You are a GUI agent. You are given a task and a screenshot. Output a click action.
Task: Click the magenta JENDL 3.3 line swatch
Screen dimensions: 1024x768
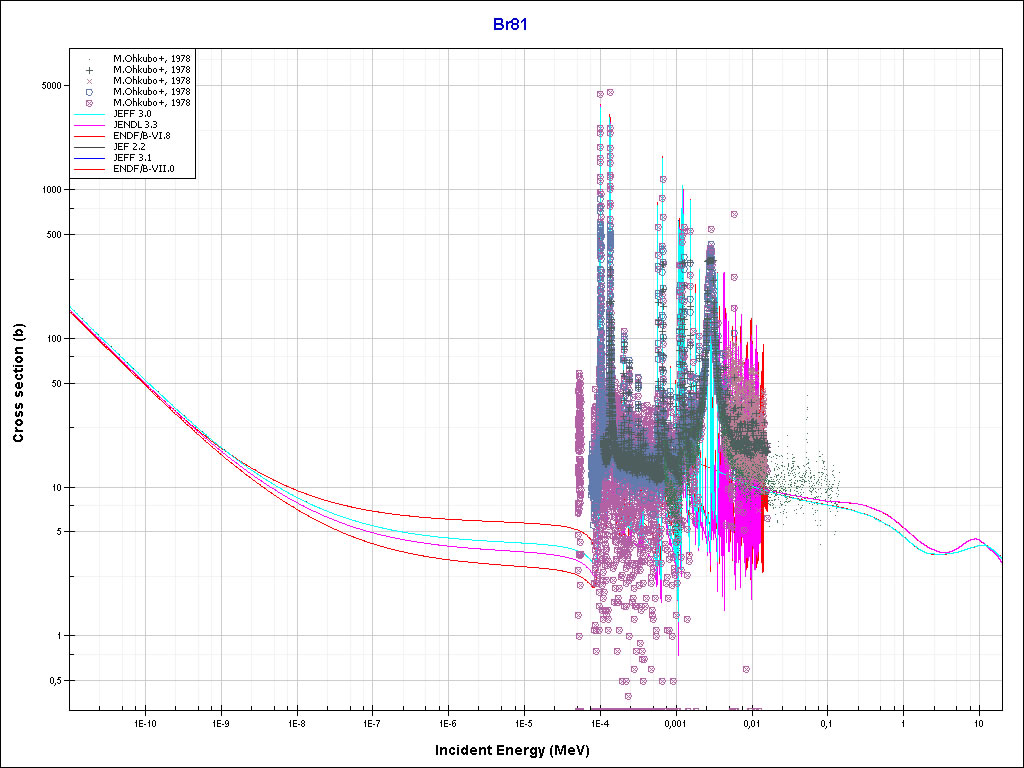click(89, 125)
